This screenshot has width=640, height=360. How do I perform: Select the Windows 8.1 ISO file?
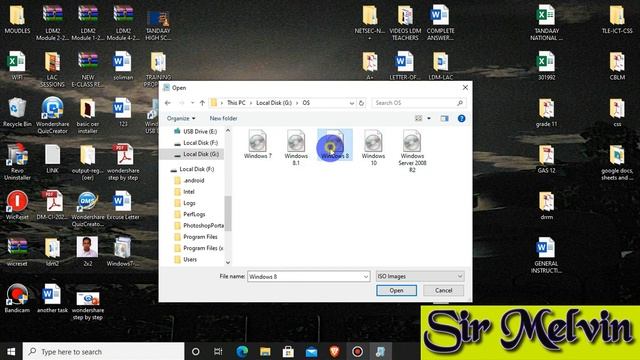click(x=296, y=147)
